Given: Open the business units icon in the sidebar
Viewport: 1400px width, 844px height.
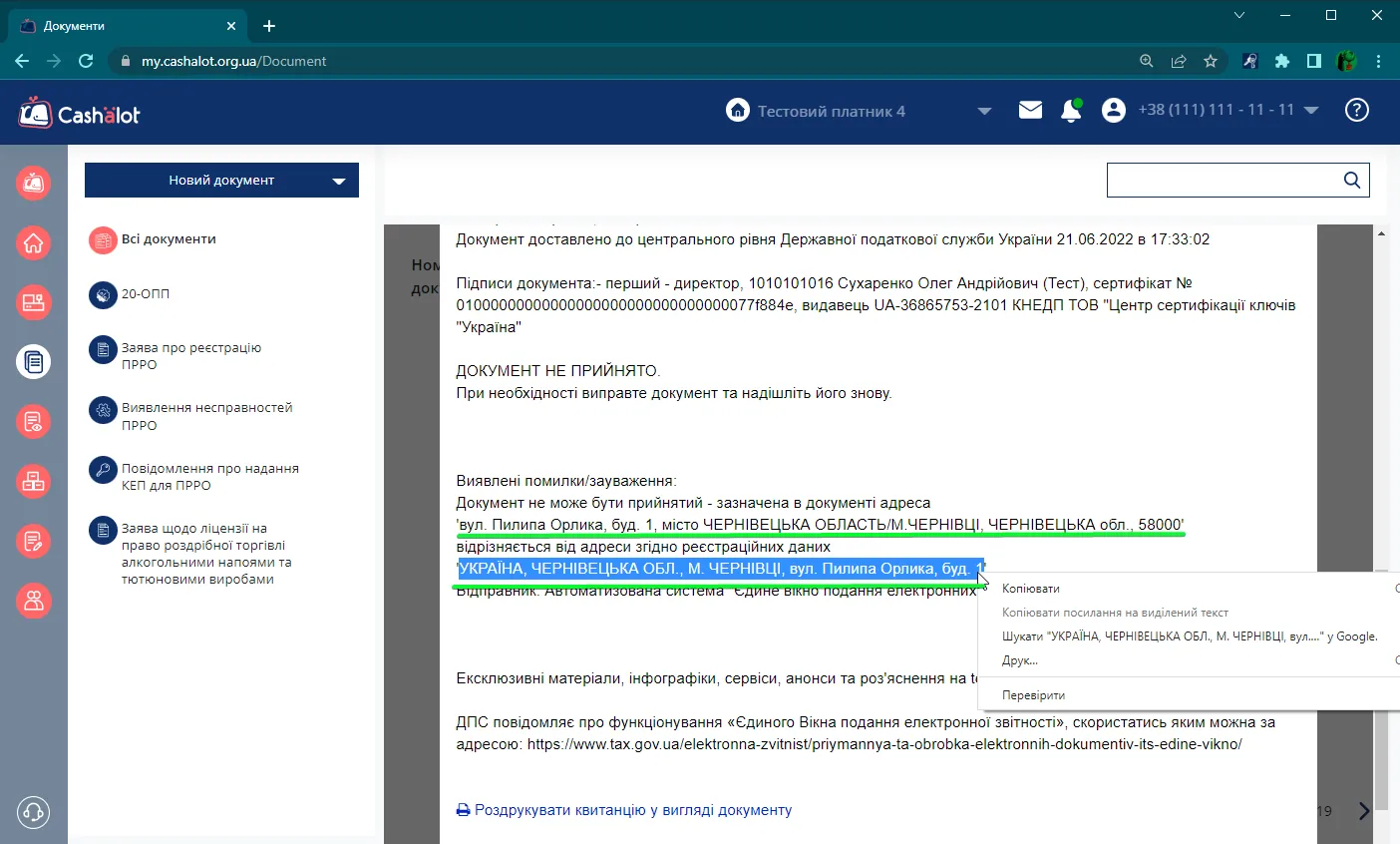Looking at the screenshot, I should pyautogui.click(x=34, y=482).
